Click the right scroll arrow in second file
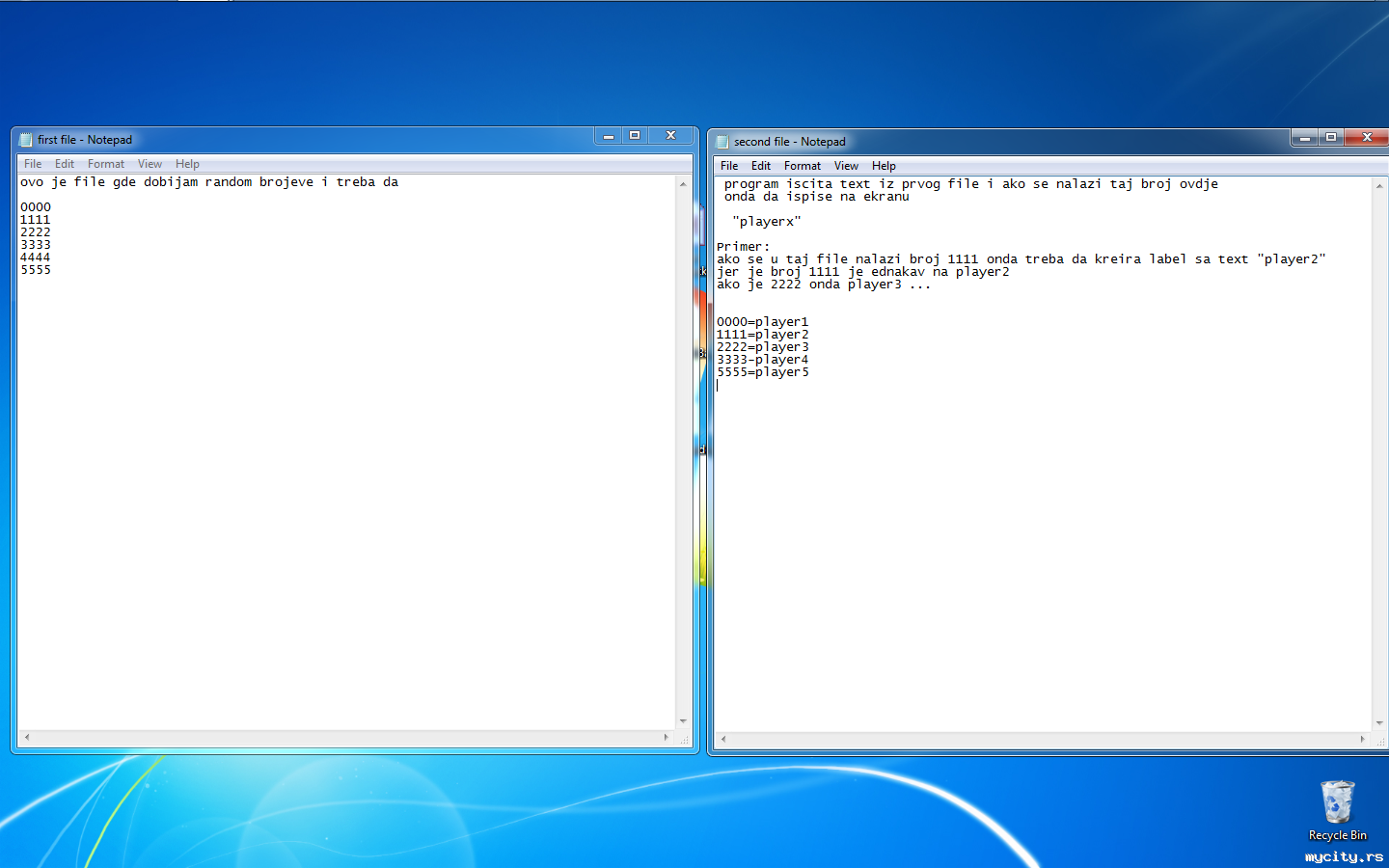Screen dimensions: 1389x868 pos(1363,740)
